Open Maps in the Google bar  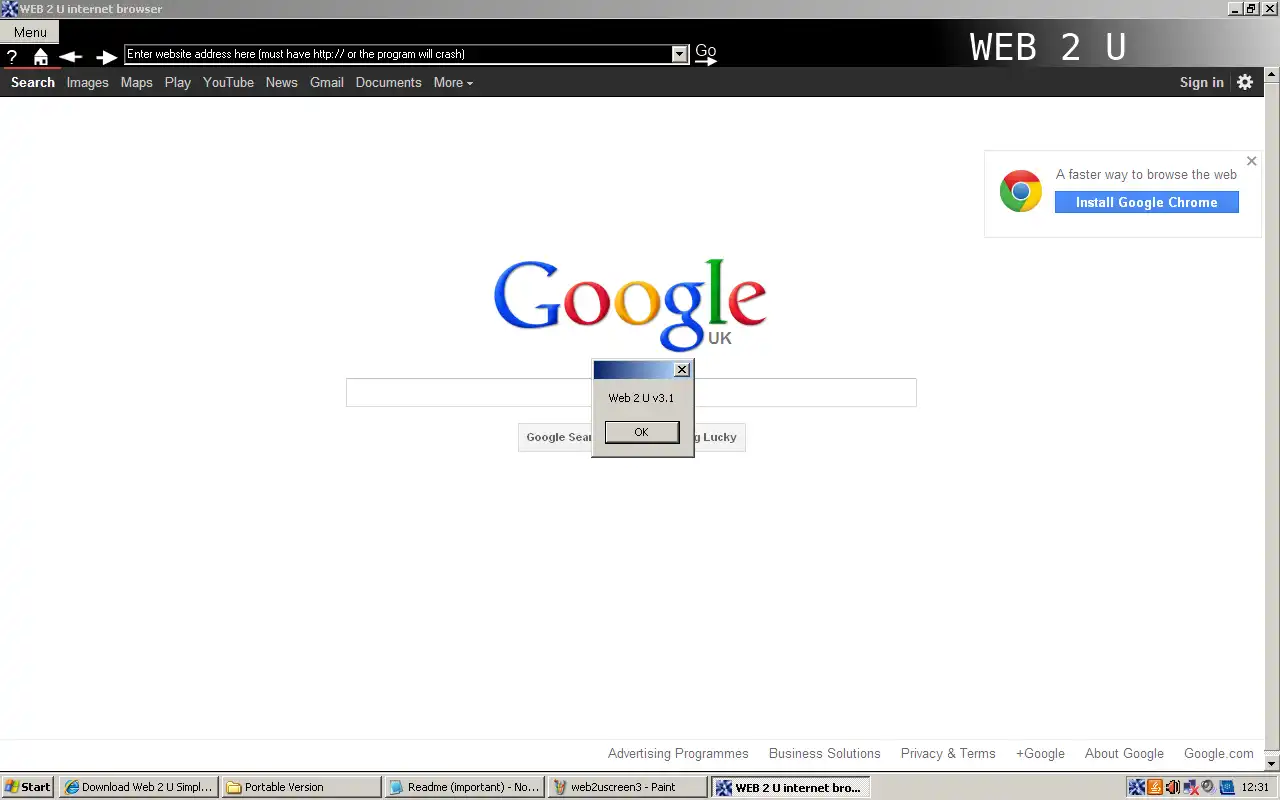[x=136, y=83]
